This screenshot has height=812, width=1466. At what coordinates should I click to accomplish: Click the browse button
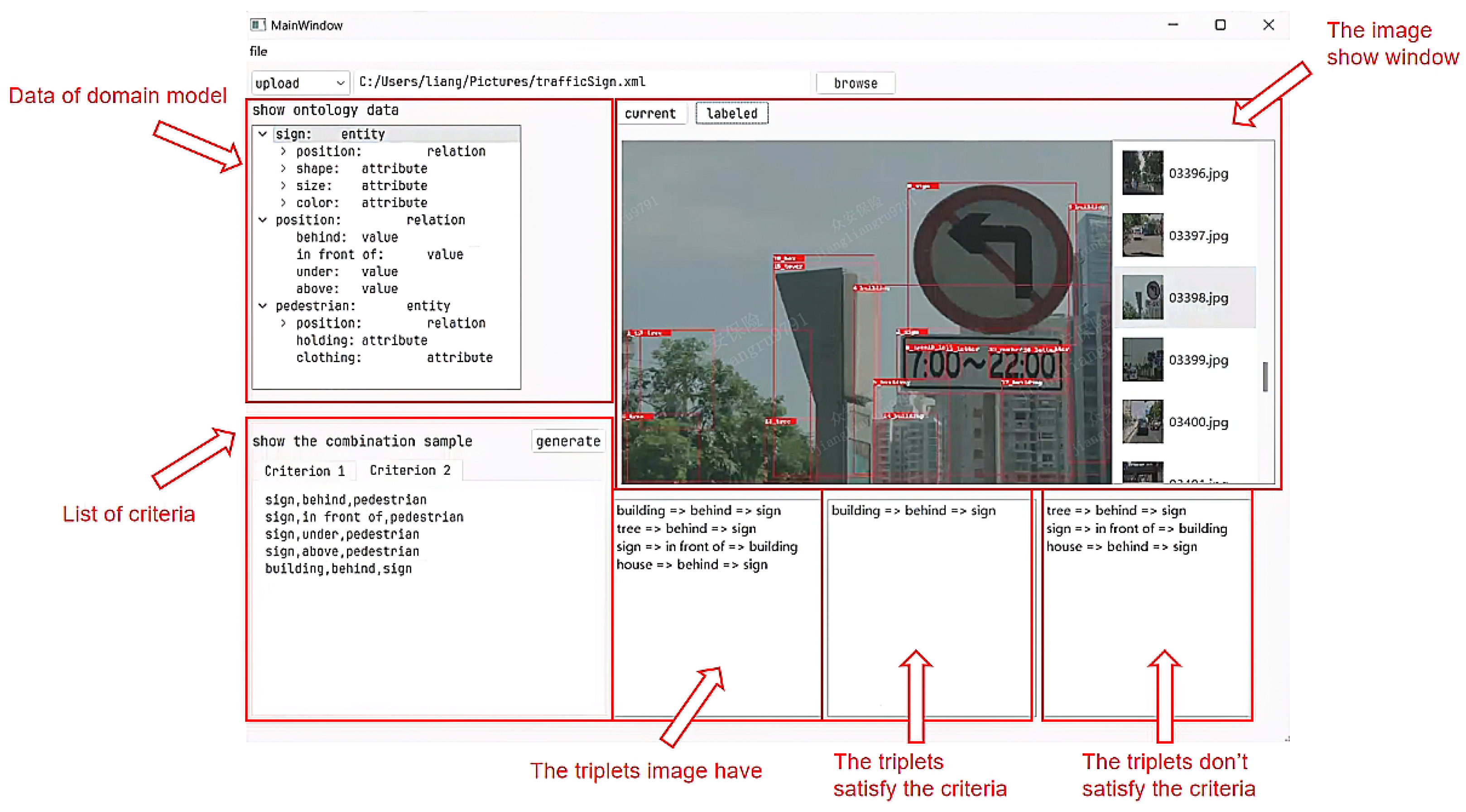pyautogui.click(x=855, y=83)
